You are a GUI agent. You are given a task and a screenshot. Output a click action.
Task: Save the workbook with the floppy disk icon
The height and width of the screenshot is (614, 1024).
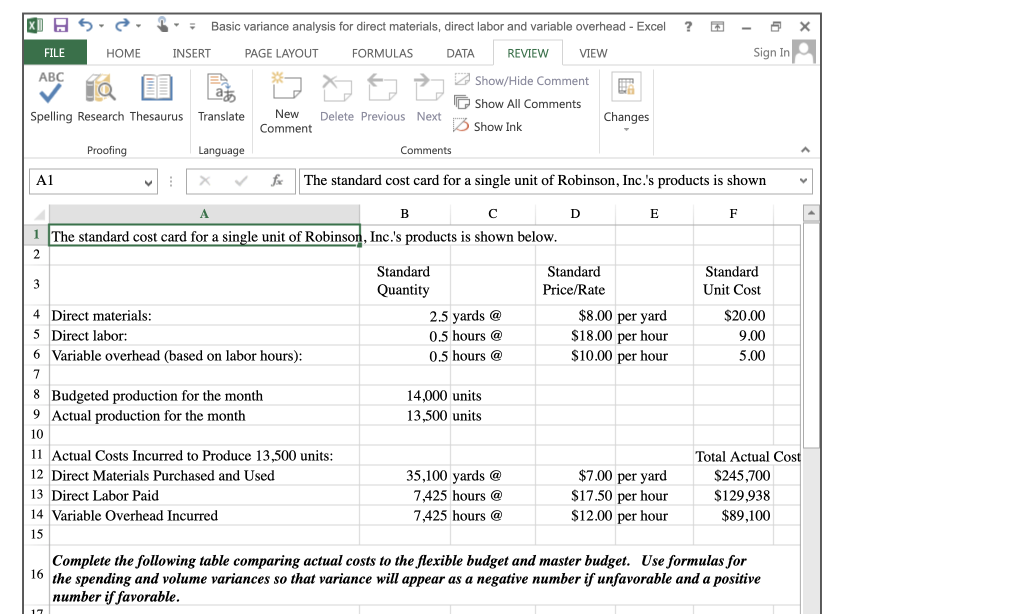pyautogui.click(x=60, y=25)
